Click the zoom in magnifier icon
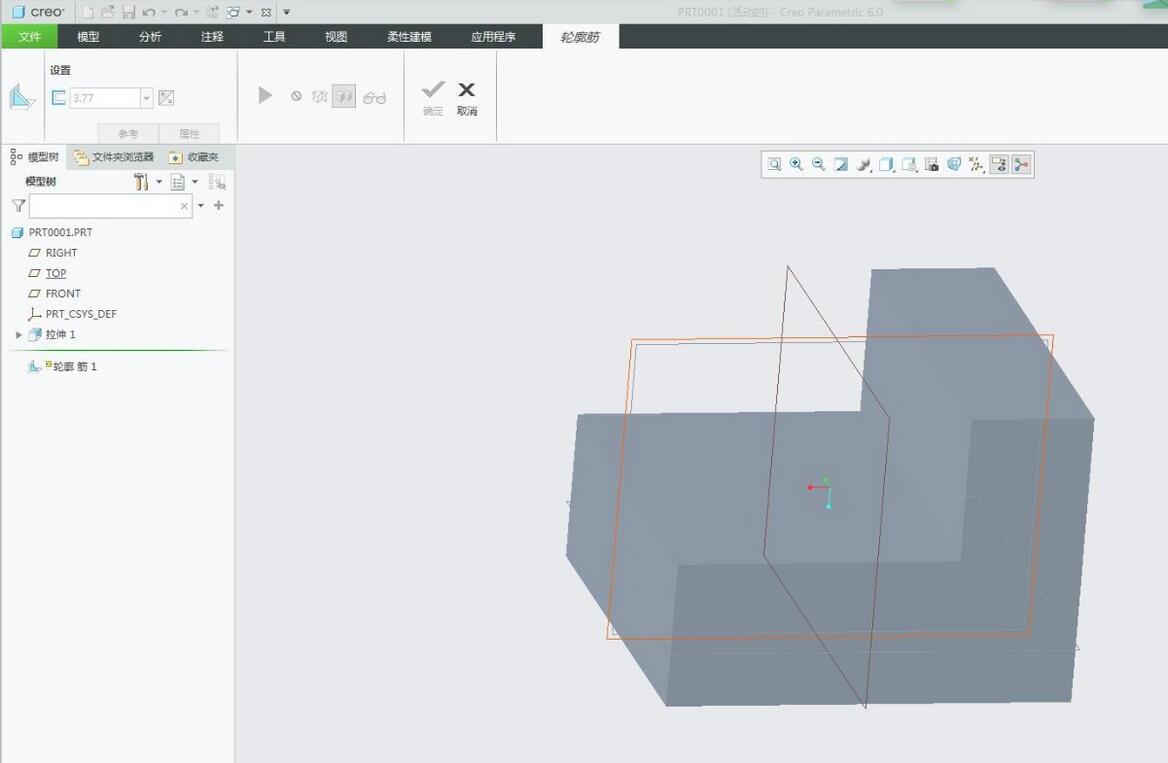This screenshot has height=763, width=1168. point(796,164)
